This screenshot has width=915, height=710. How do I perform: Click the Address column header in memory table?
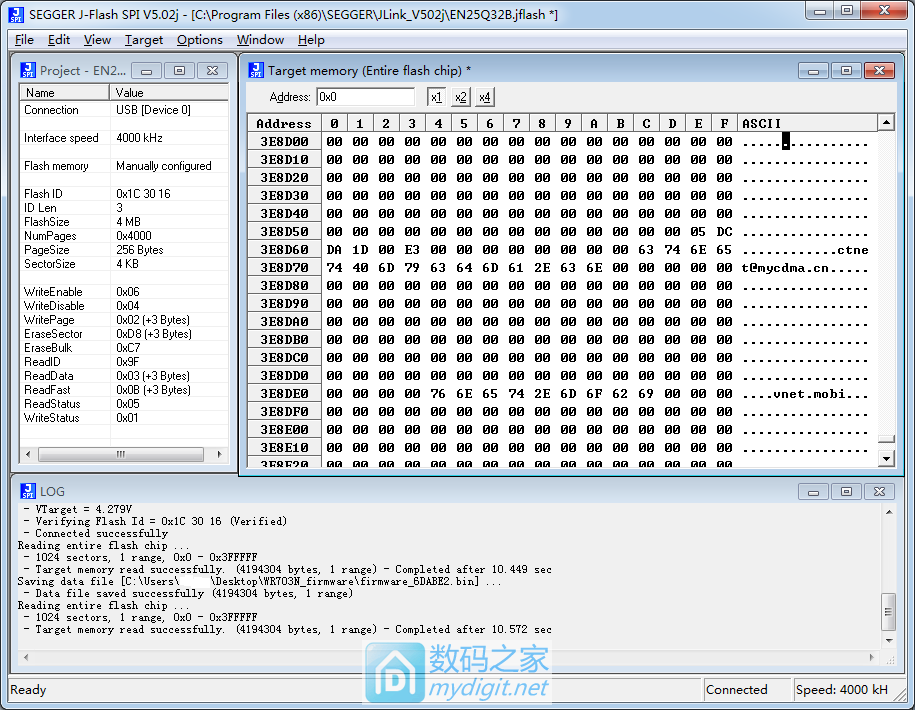pyautogui.click(x=284, y=123)
